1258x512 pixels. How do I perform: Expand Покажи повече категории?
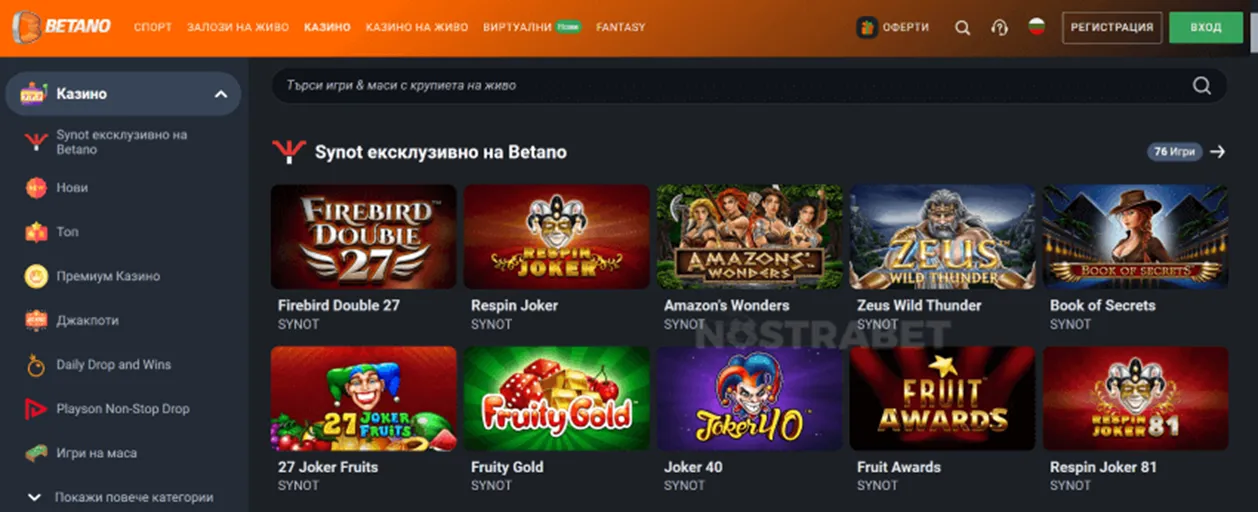[x=120, y=497]
